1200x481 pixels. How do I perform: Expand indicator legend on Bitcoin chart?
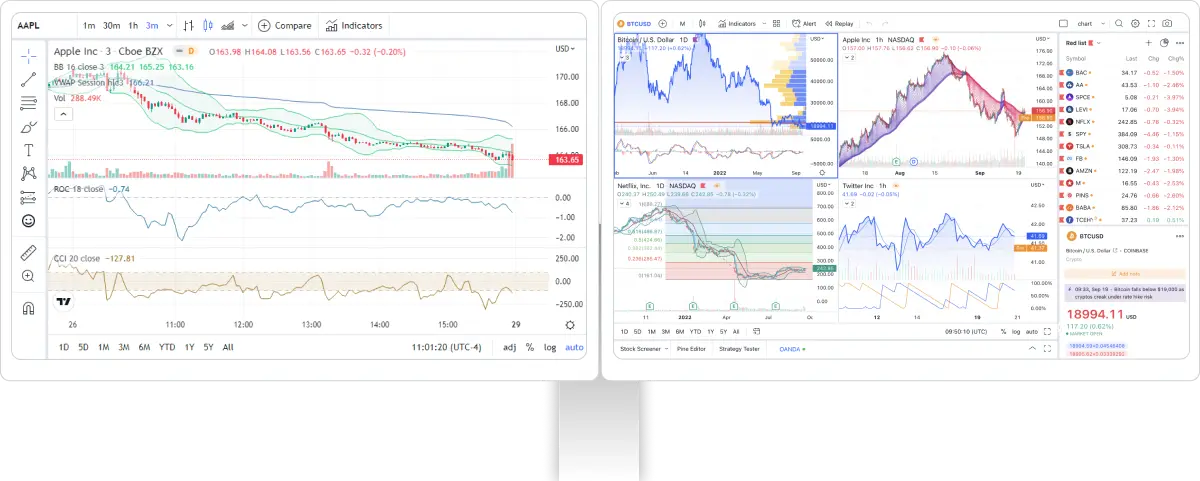point(626,57)
